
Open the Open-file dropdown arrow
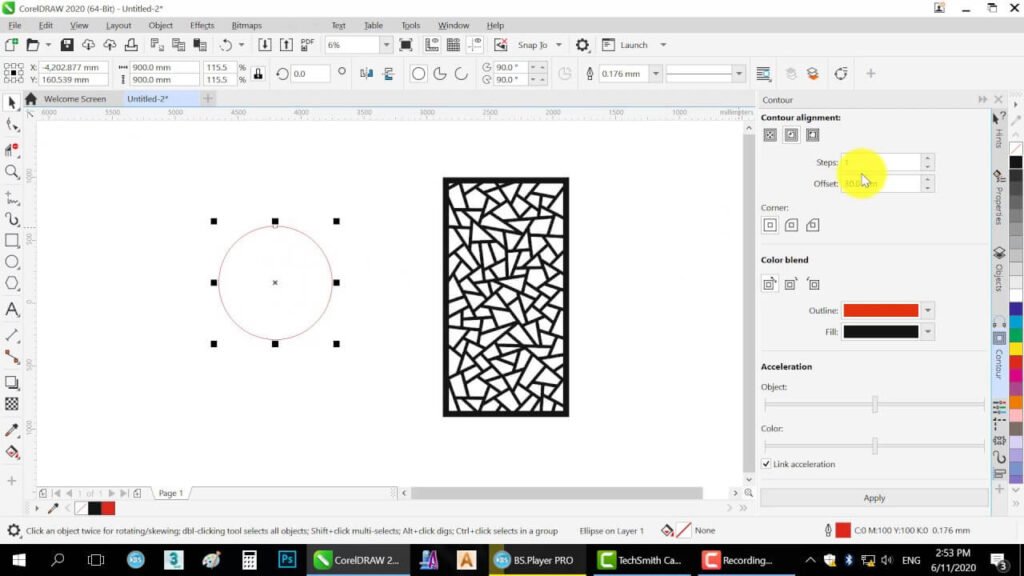48,45
